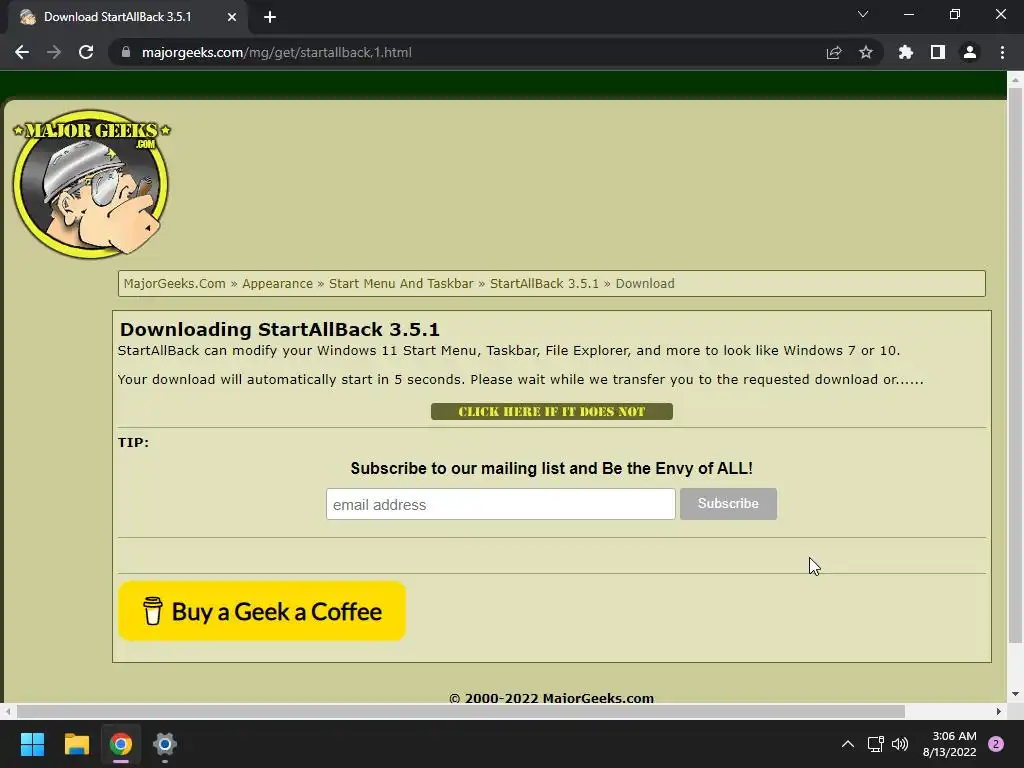Click the MajorGeeks logo image
Screen dimensions: 1024x768
tap(91, 184)
